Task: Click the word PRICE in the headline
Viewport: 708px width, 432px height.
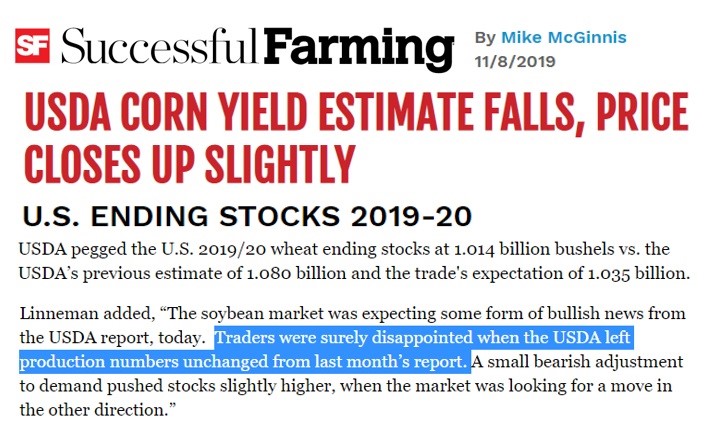Action: tap(643, 112)
